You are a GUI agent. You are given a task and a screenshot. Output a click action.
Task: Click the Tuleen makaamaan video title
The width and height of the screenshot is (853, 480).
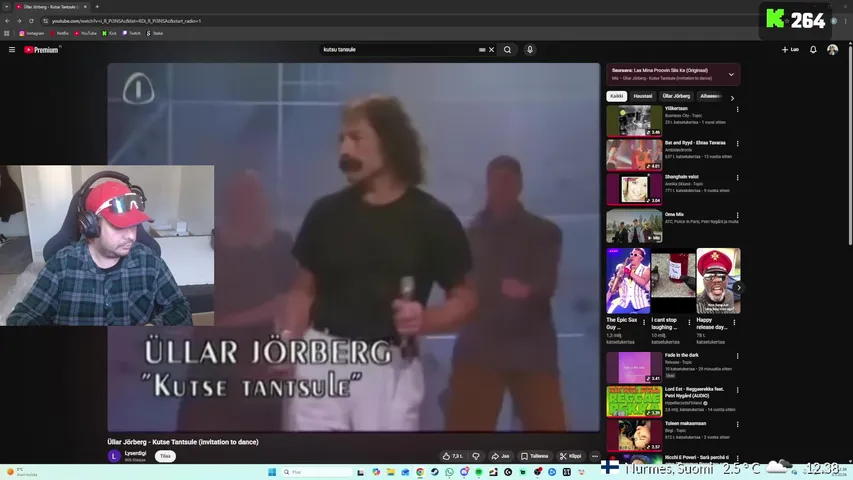(x=685, y=423)
